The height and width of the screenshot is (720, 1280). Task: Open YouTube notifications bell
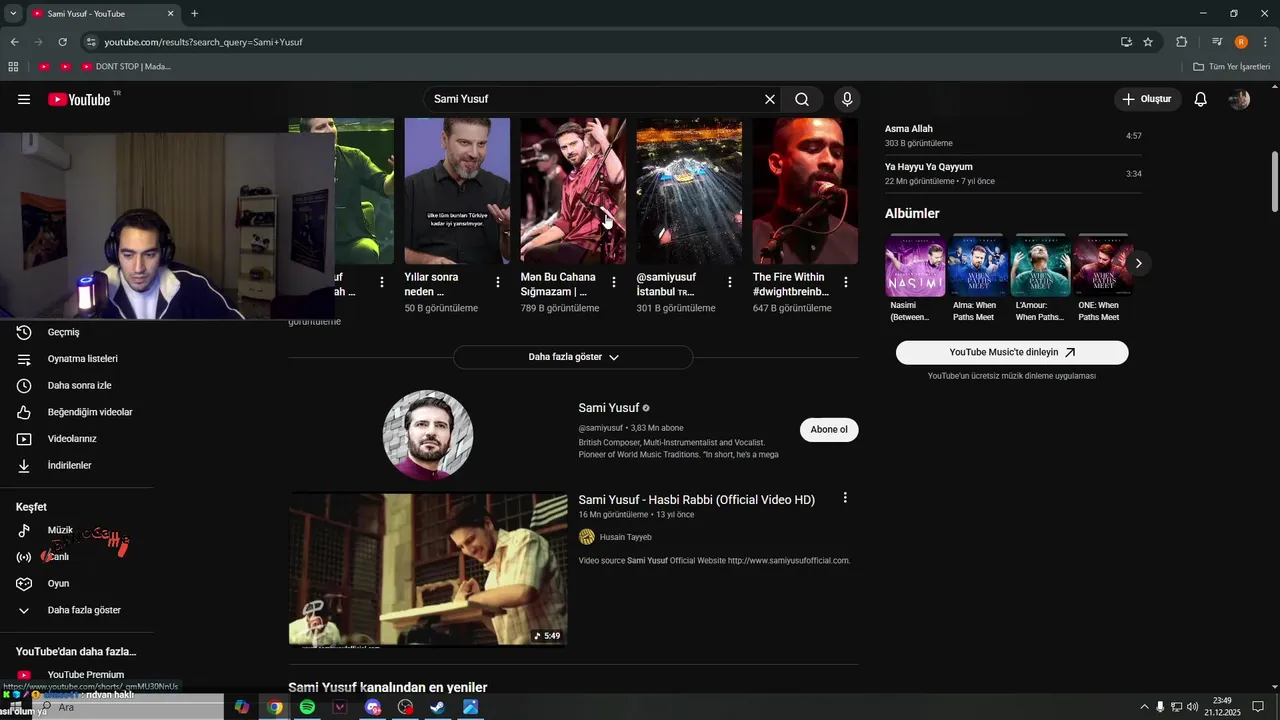[x=1201, y=99]
